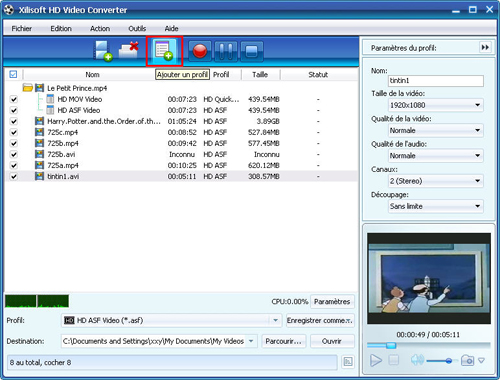Screen dimensions: 500x380
Task: Open the snapshot options arrow
Action: [481, 360]
